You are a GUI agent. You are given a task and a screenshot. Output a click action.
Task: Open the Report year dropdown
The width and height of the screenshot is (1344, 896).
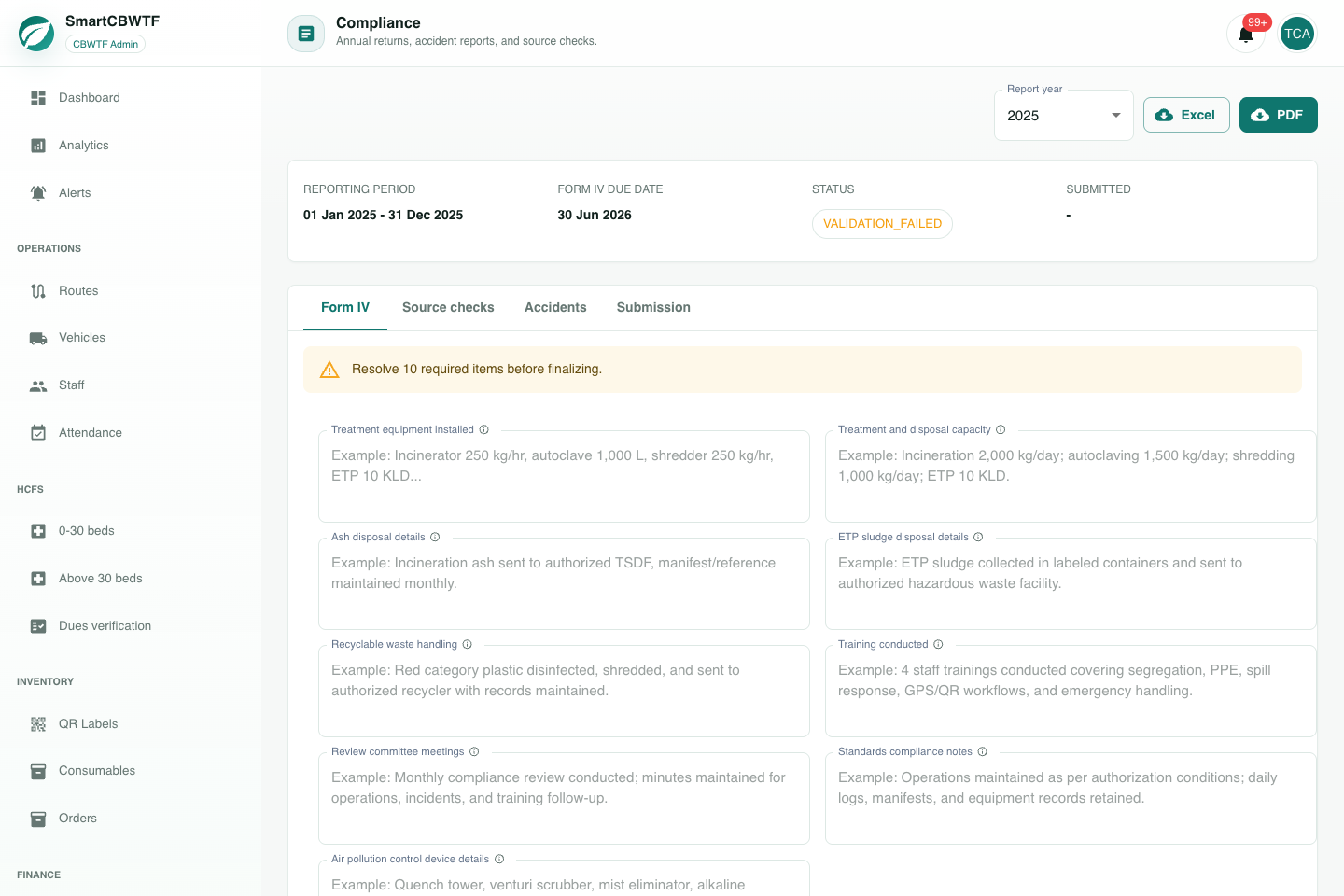(1064, 116)
